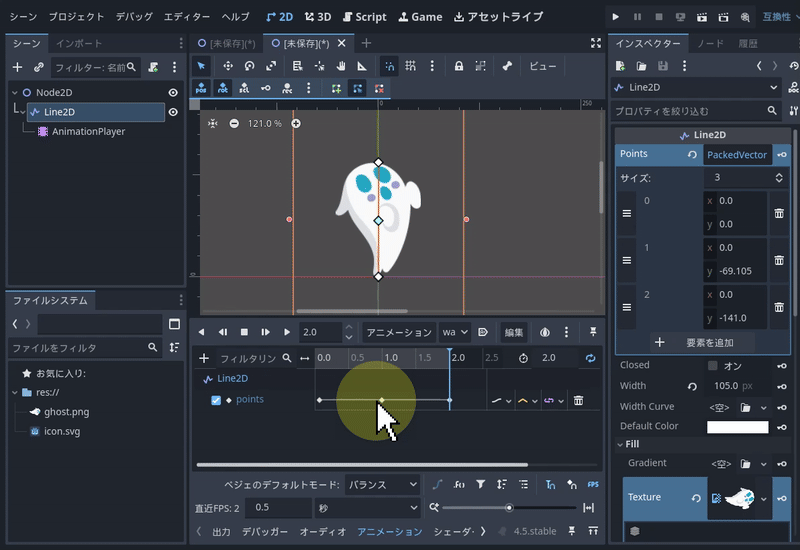Toggle animation loop icon in timeline

point(590,358)
